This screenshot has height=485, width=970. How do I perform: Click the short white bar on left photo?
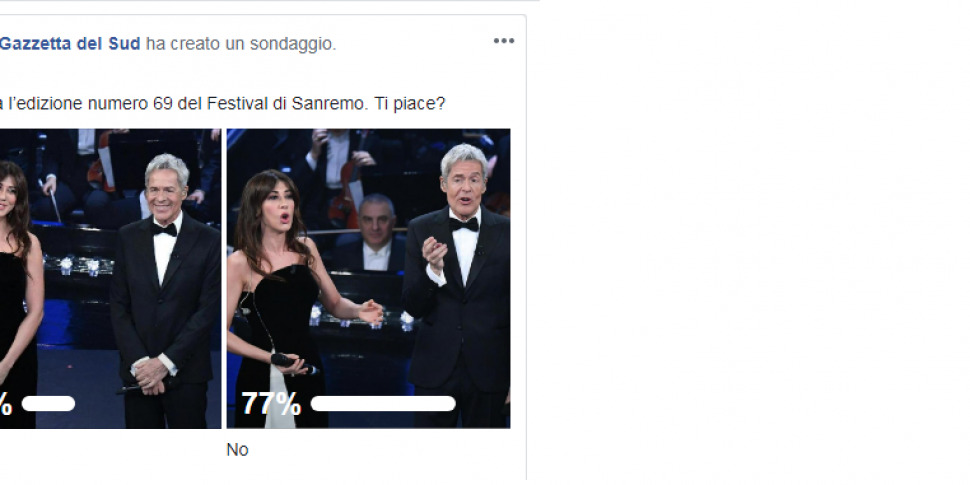[x=48, y=404]
